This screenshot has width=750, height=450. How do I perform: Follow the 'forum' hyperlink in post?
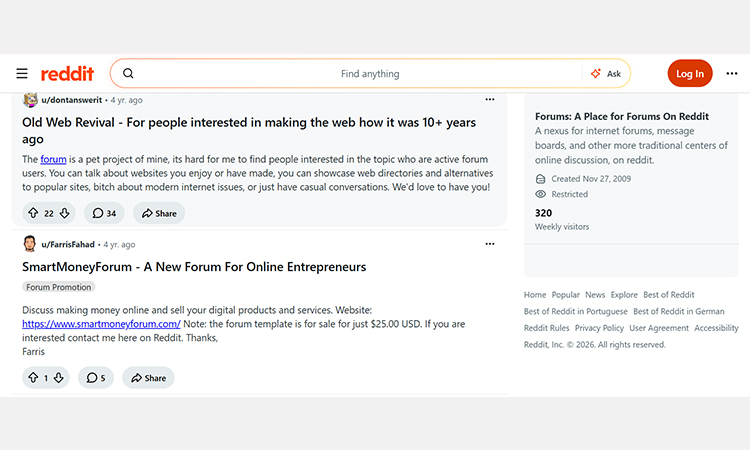click(x=54, y=159)
